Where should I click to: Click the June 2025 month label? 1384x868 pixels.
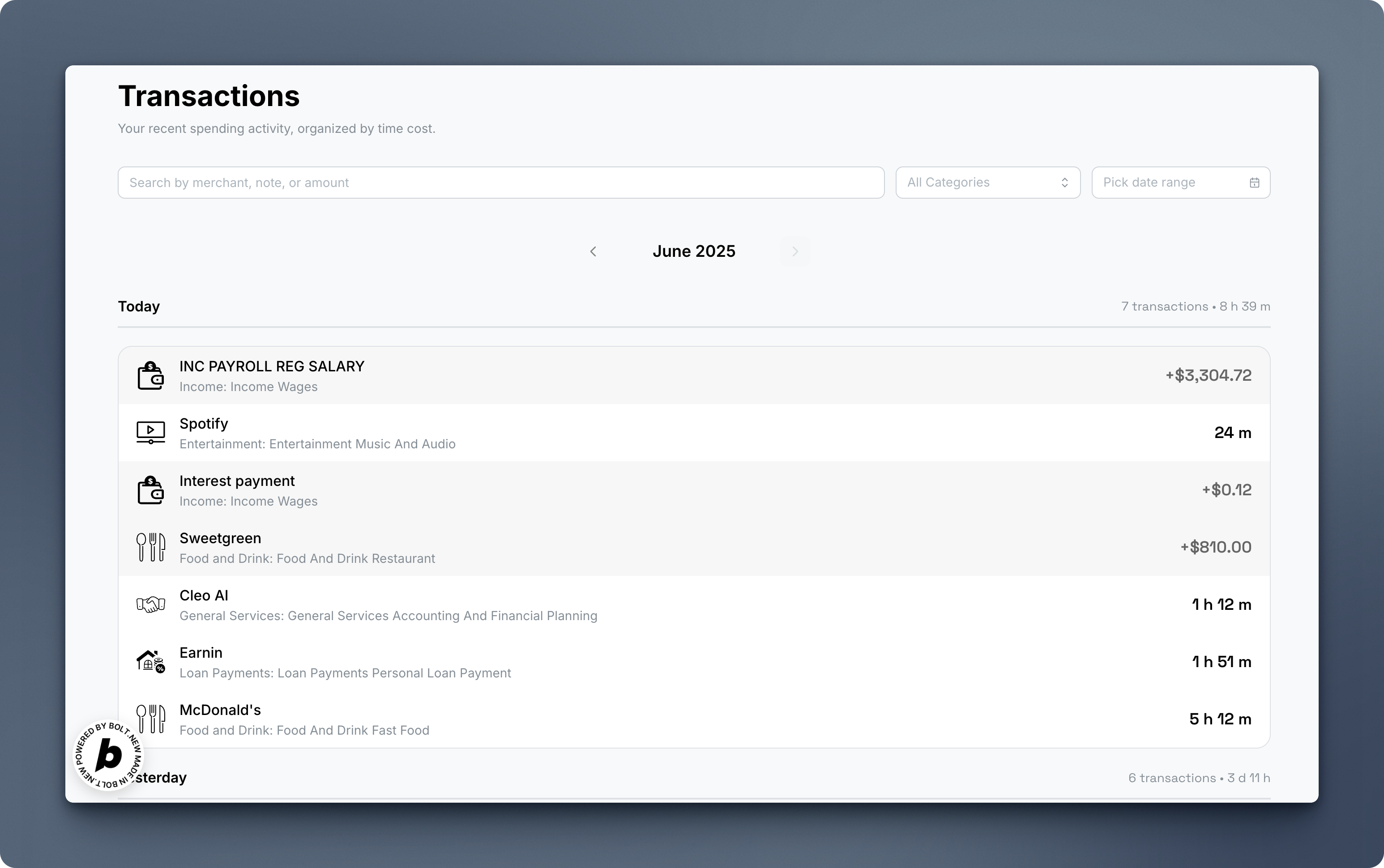(x=693, y=251)
